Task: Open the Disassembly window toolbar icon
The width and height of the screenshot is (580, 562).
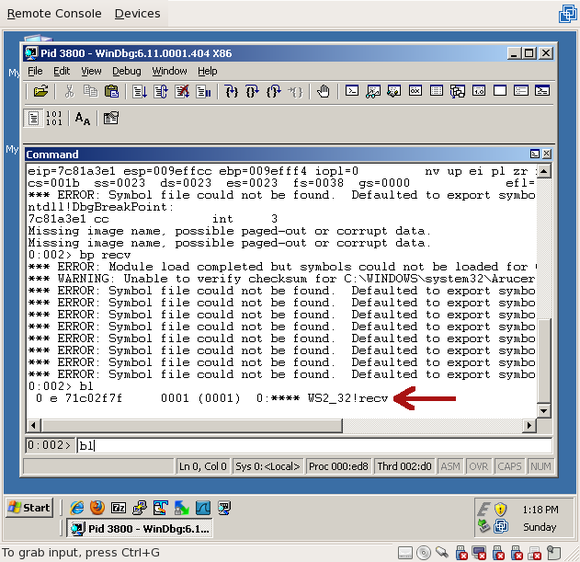Action: 479,91
